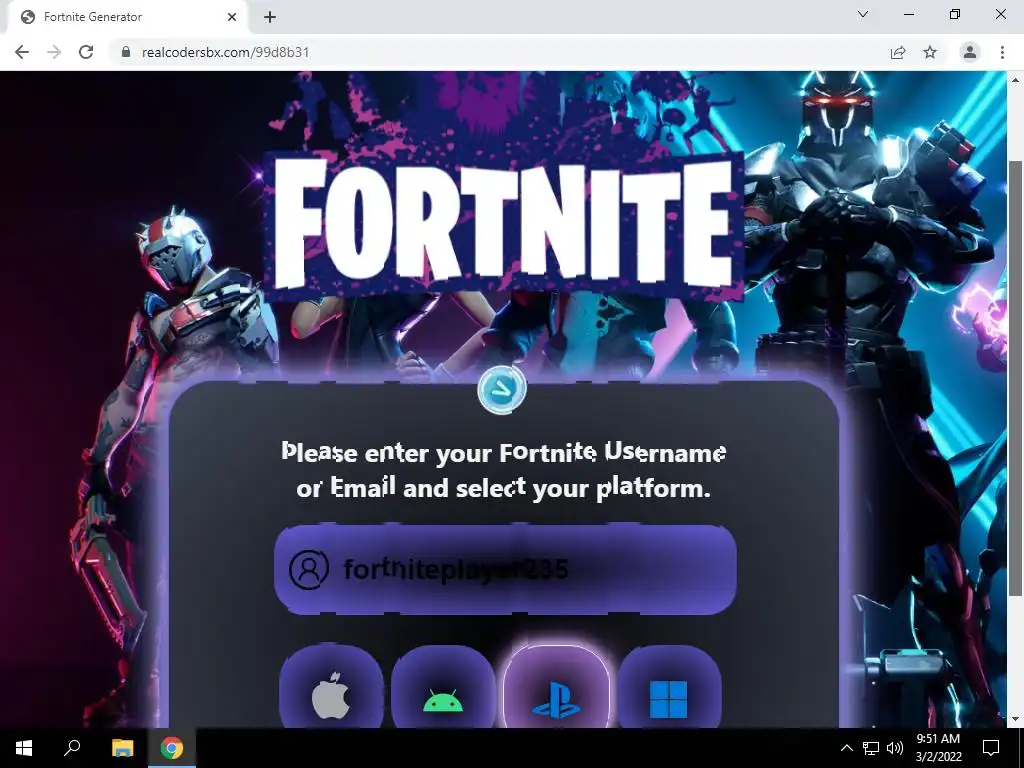Screen dimensions: 1024x768
Task: Click the scrollbar down arrow
Action: tap(1015, 719)
